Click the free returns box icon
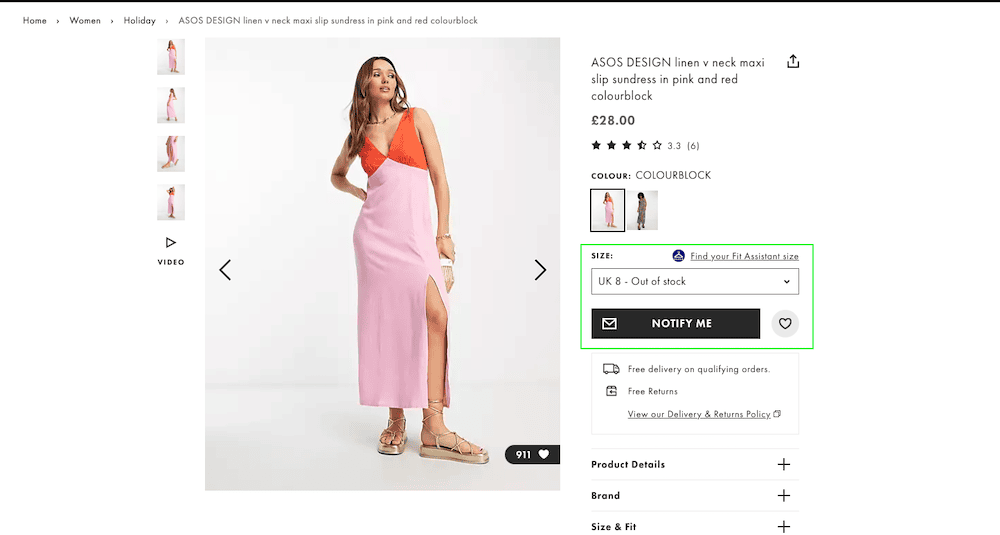The width and height of the screenshot is (1000, 535). [x=611, y=391]
